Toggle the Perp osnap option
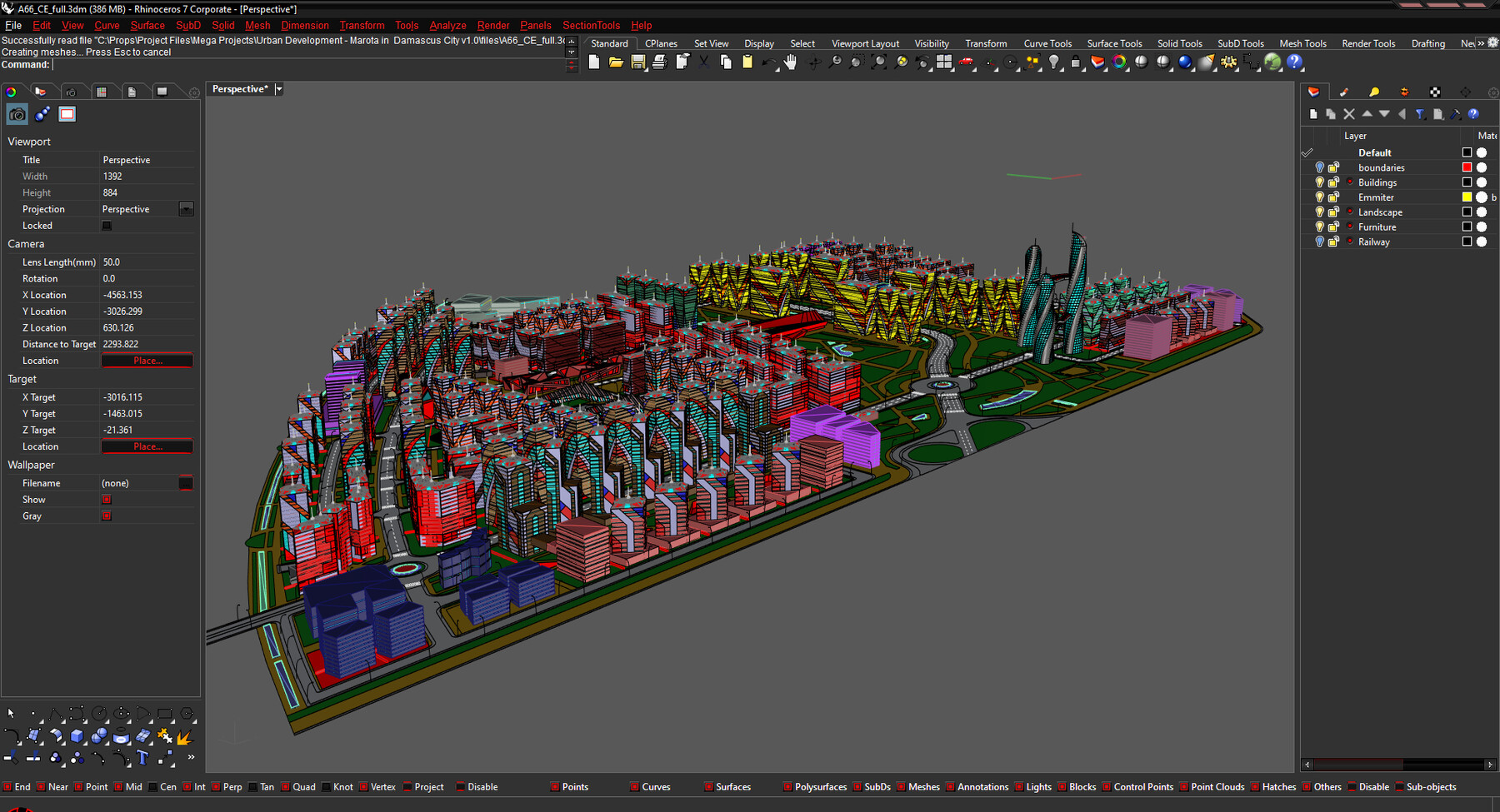 point(215,786)
